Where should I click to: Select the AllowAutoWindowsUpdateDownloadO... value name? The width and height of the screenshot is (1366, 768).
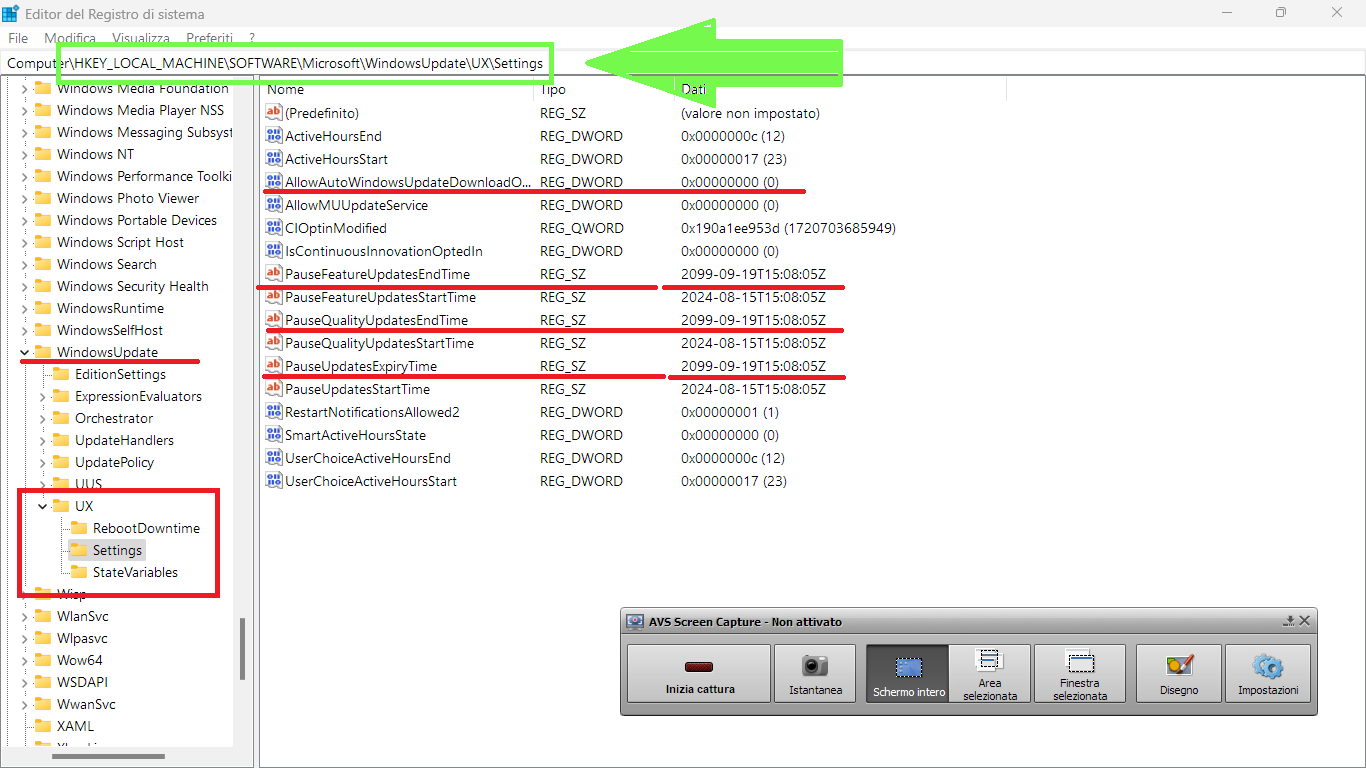(x=409, y=182)
